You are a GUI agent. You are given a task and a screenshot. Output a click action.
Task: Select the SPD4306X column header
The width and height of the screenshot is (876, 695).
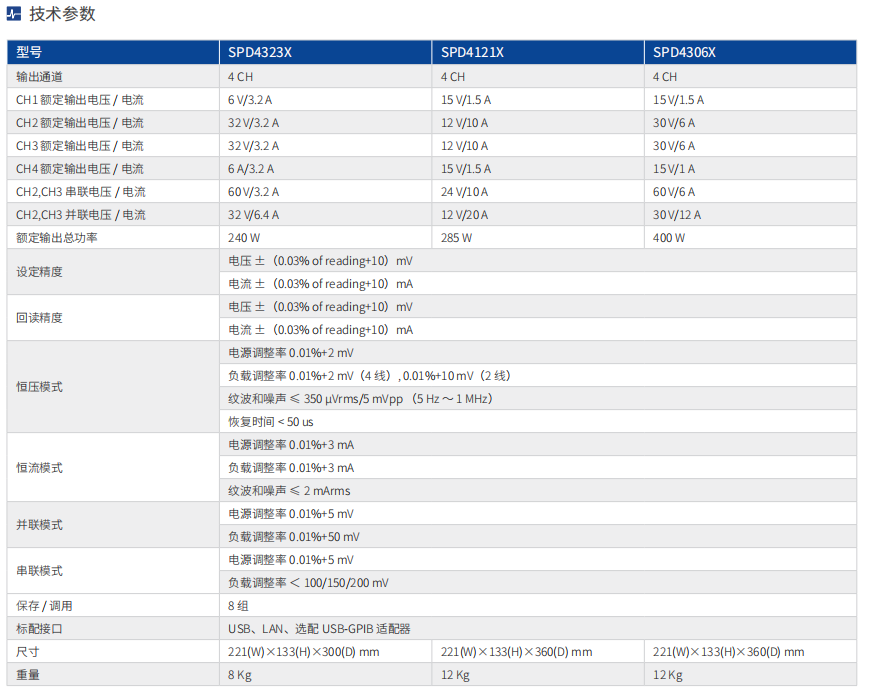pos(684,52)
